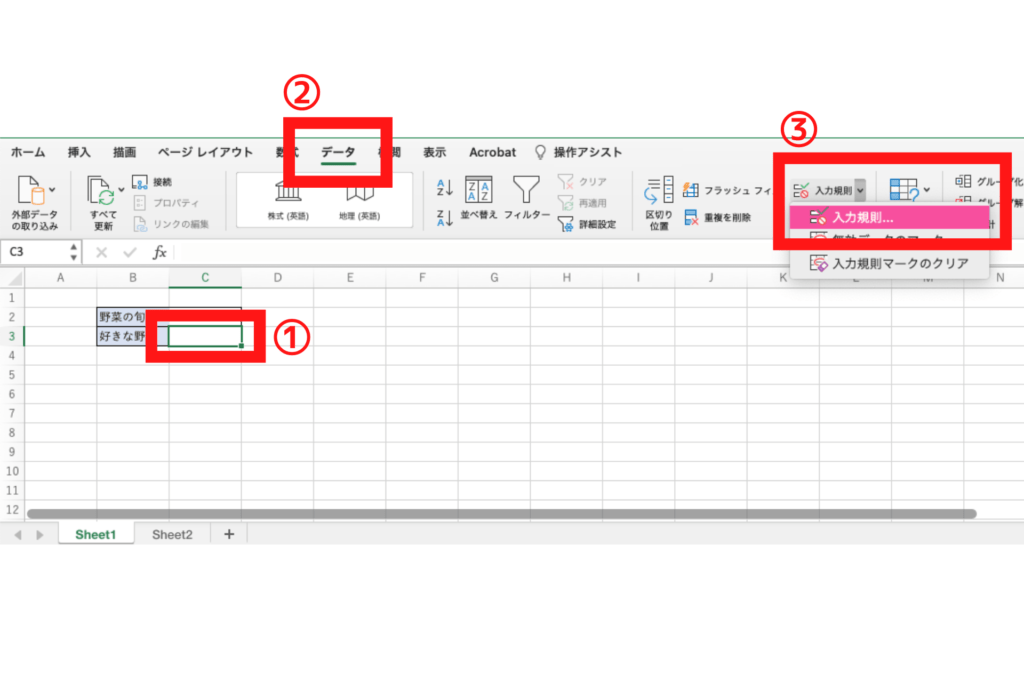Select row 8 header
Screen dimensions: 1024x682
pos(12,432)
